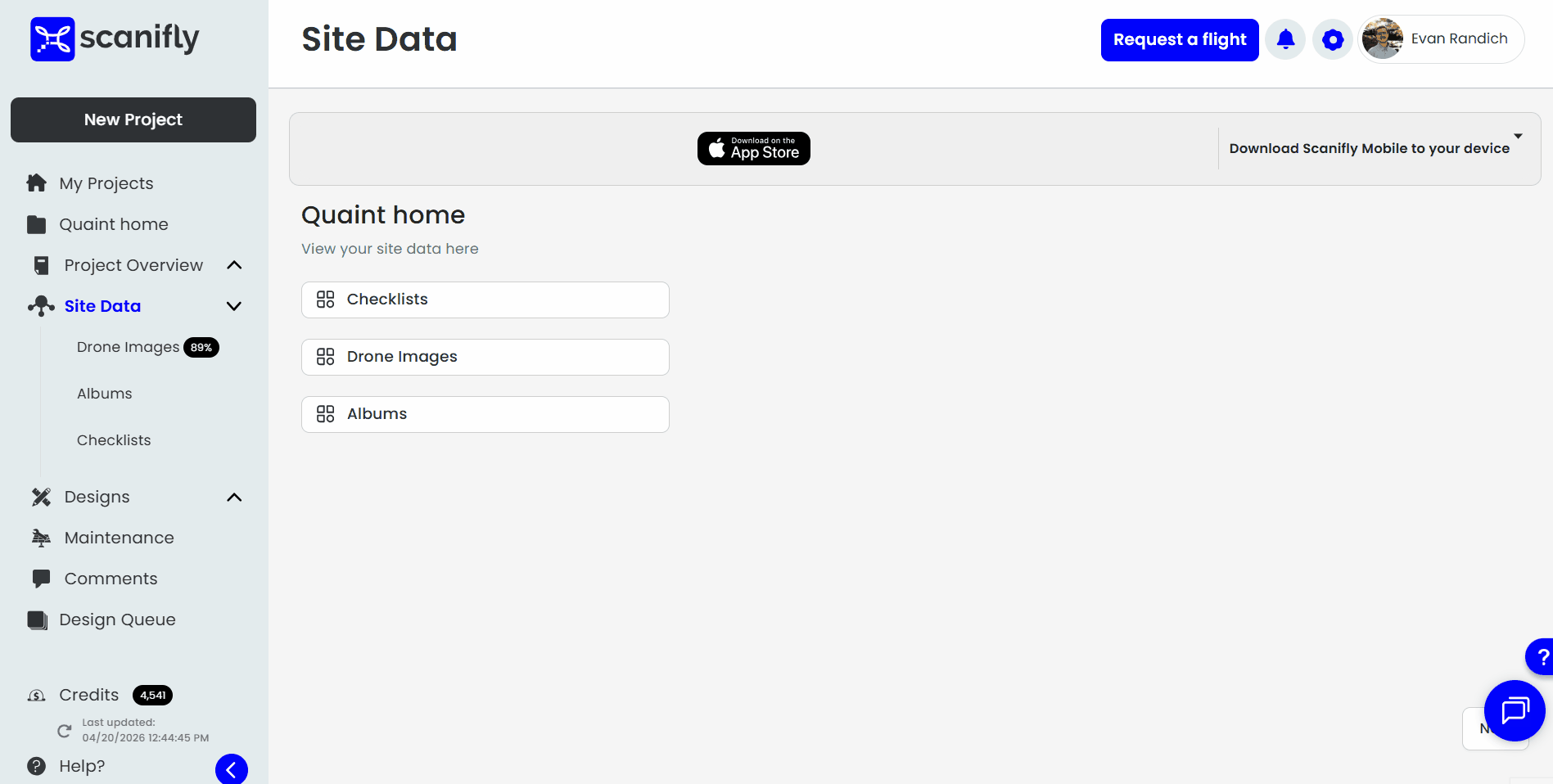This screenshot has width=1553, height=784.
Task: Click the blue question mark help button
Action: (1542, 657)
